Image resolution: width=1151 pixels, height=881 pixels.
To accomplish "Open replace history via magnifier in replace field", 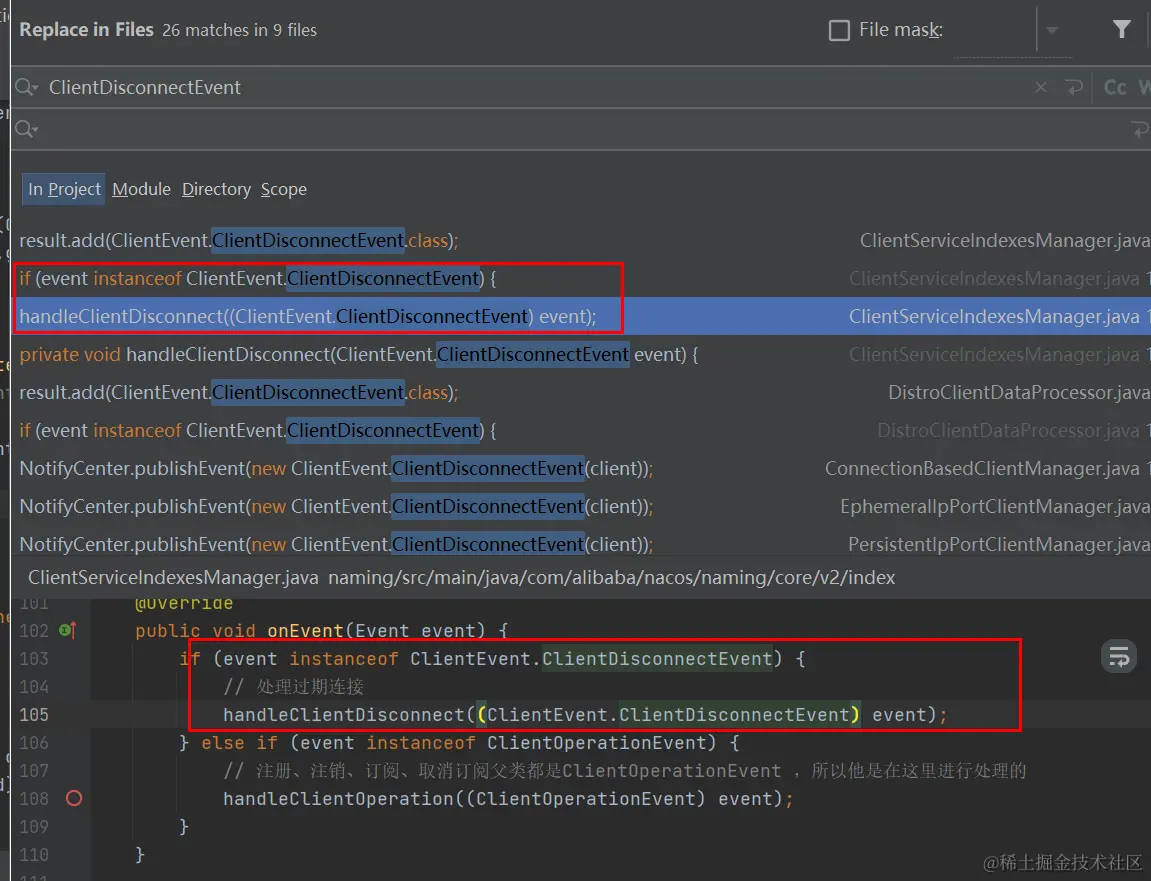I will (26, 129).
